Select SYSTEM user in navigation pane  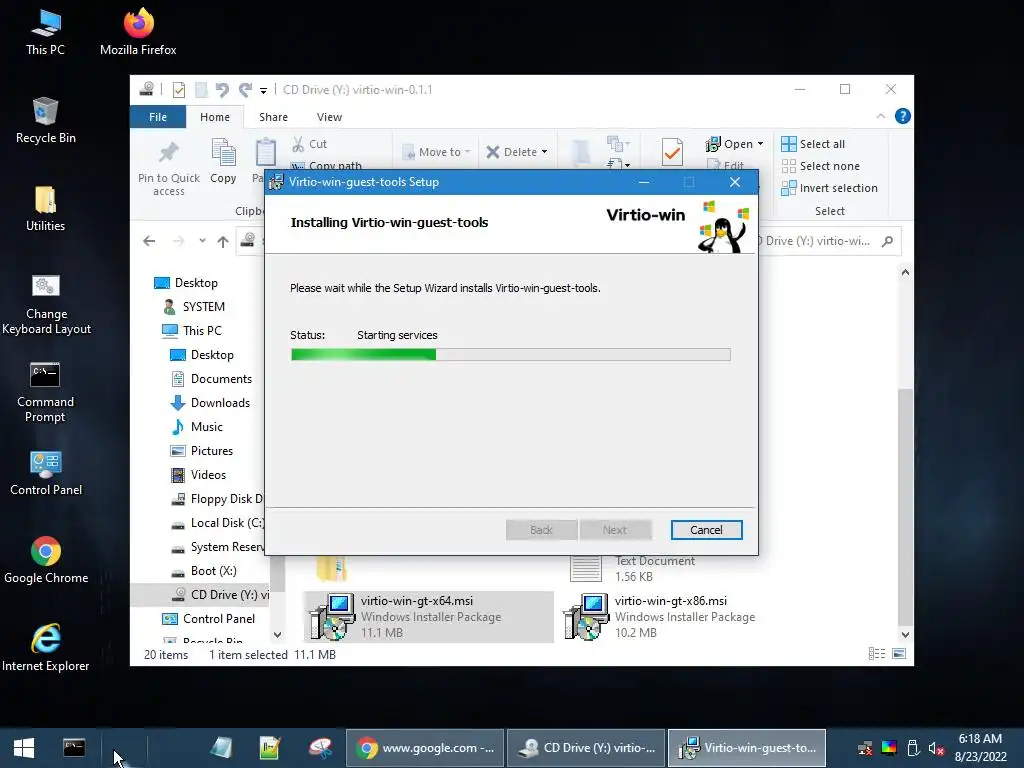click(193, 307)
